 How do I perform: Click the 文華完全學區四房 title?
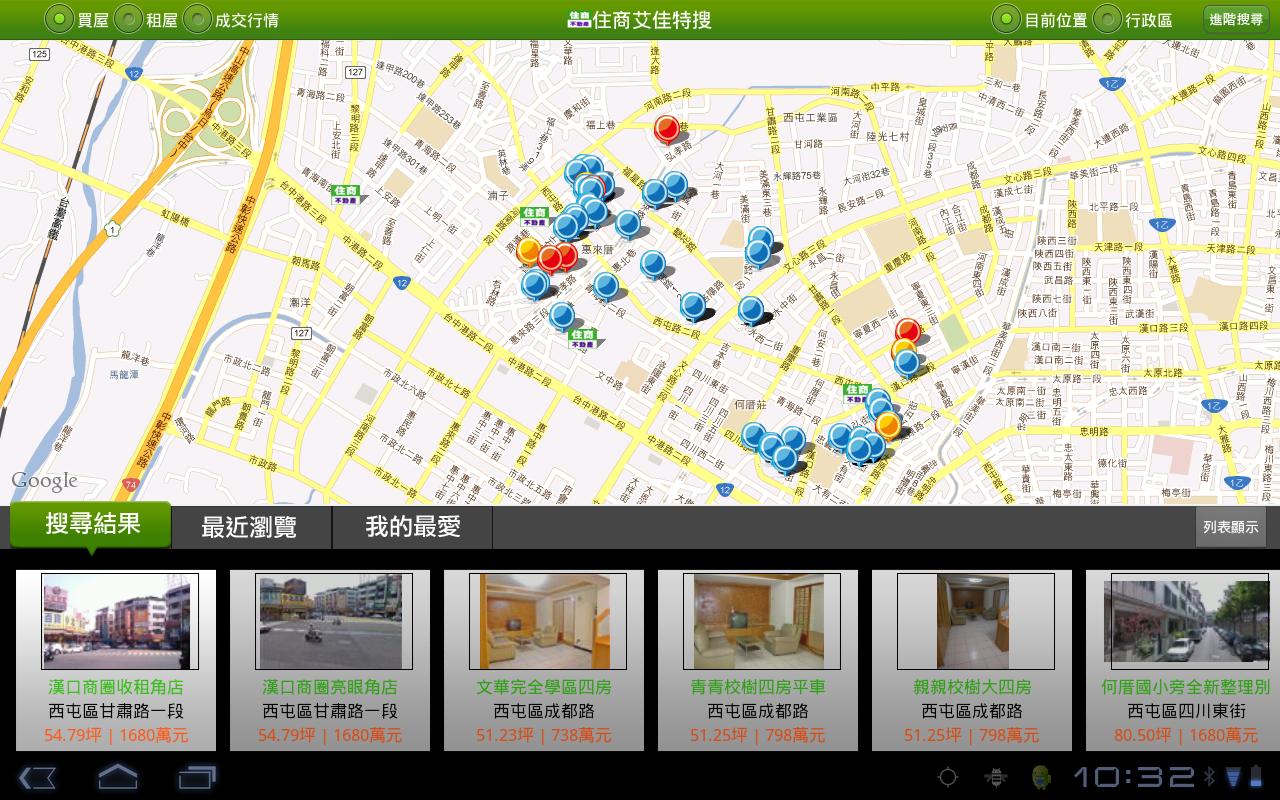[544, 687]
